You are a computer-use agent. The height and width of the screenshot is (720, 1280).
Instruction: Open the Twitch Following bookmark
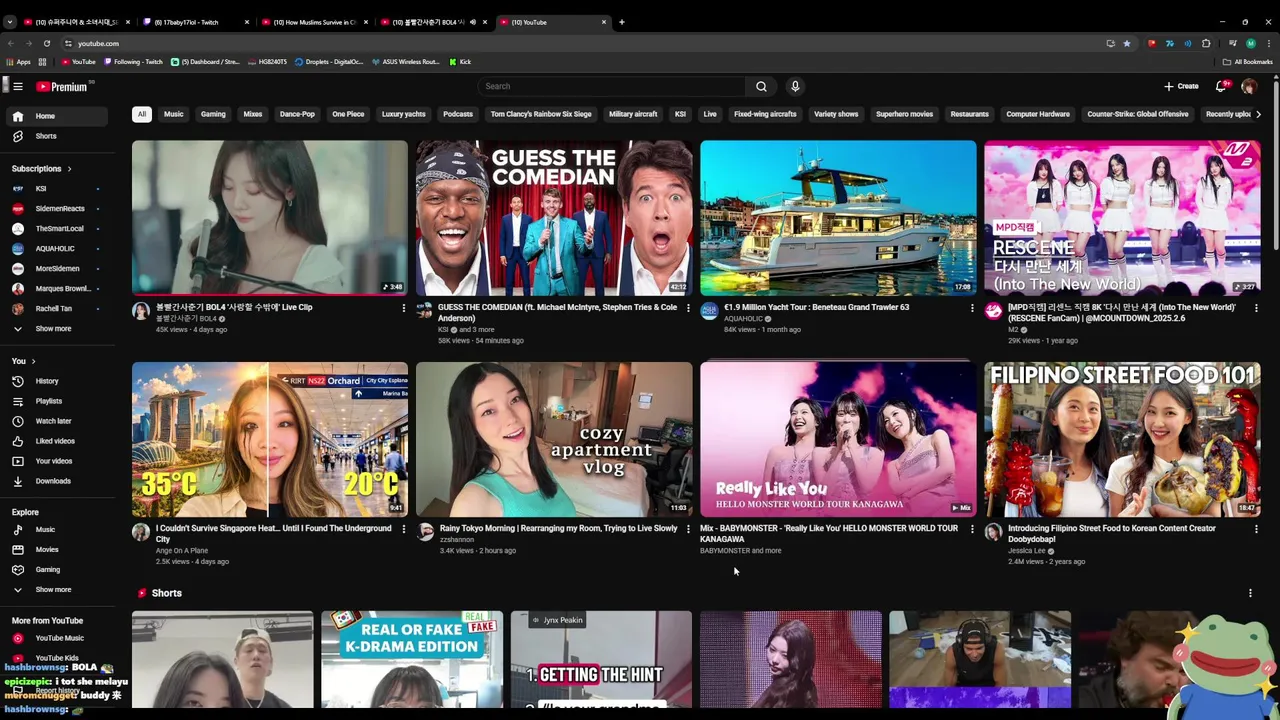pyautogui.click(x=133, y=62)
